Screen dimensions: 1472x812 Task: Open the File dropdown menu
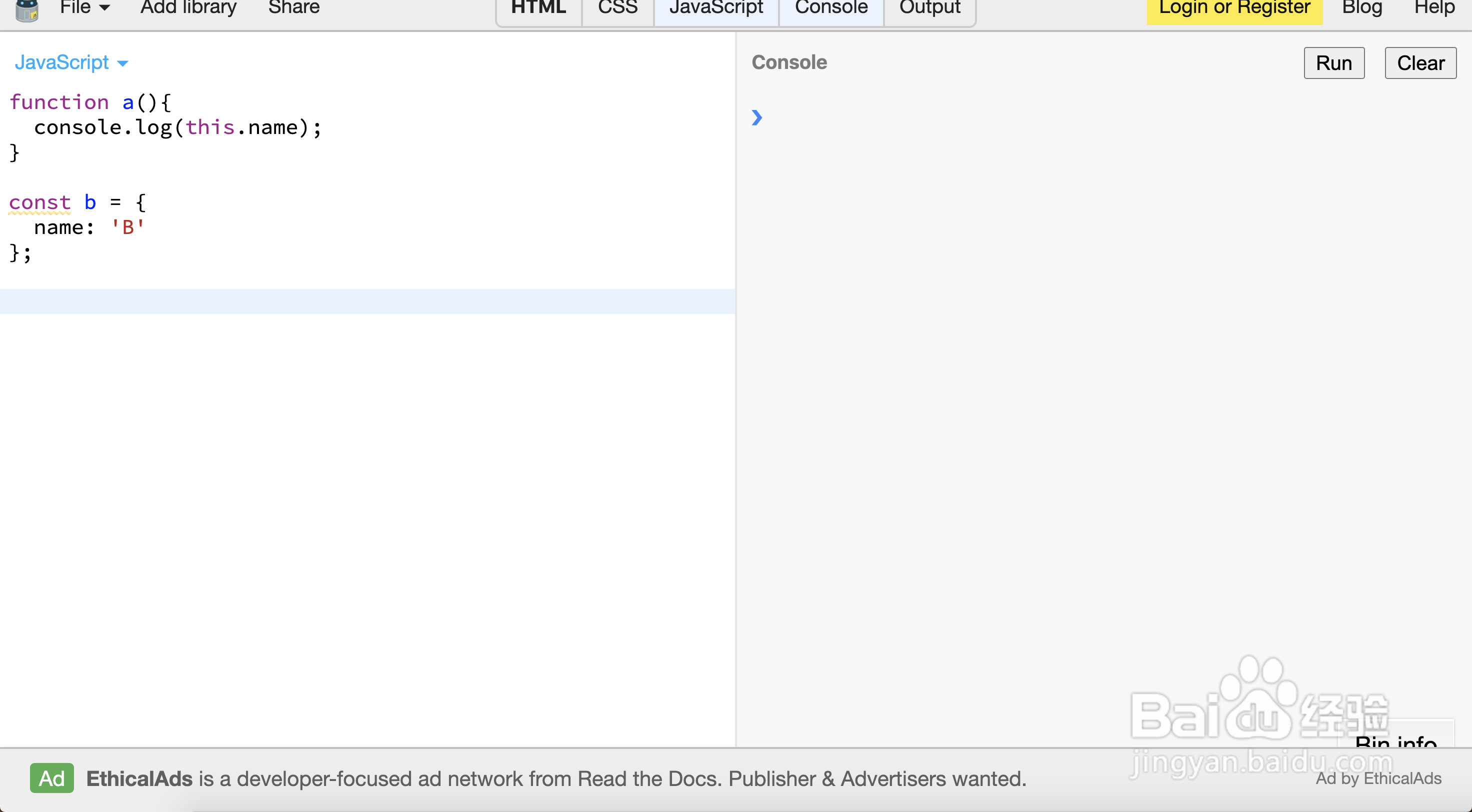[x=84, y=8]
